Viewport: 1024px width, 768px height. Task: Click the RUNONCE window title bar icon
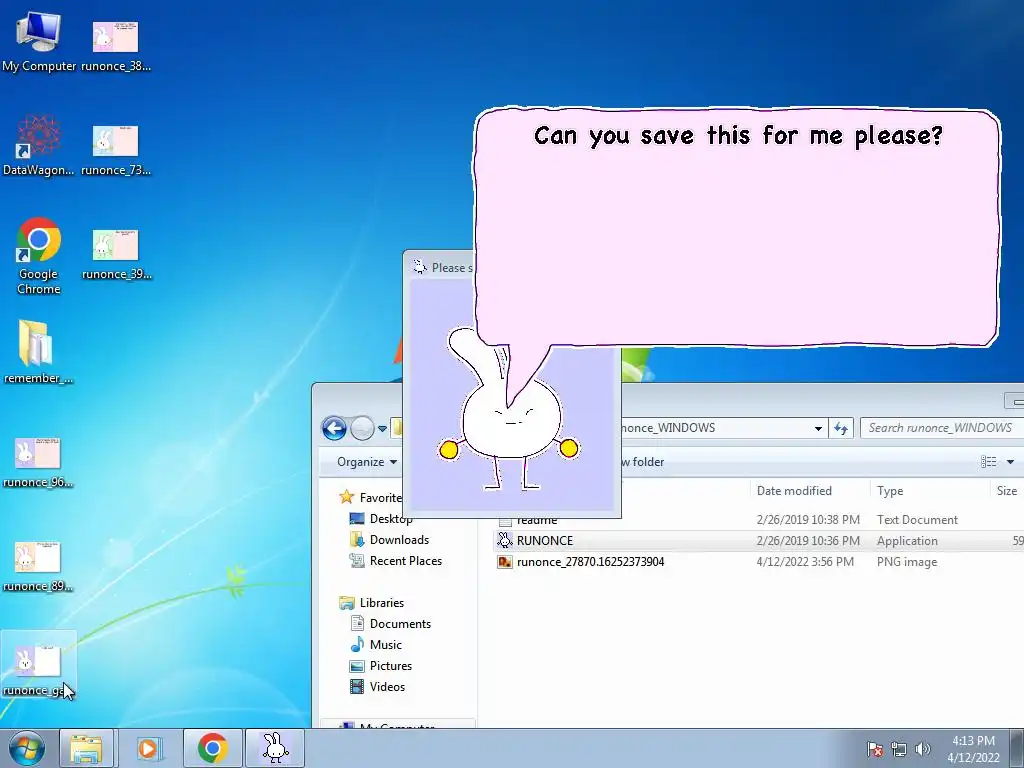point(419,266)
